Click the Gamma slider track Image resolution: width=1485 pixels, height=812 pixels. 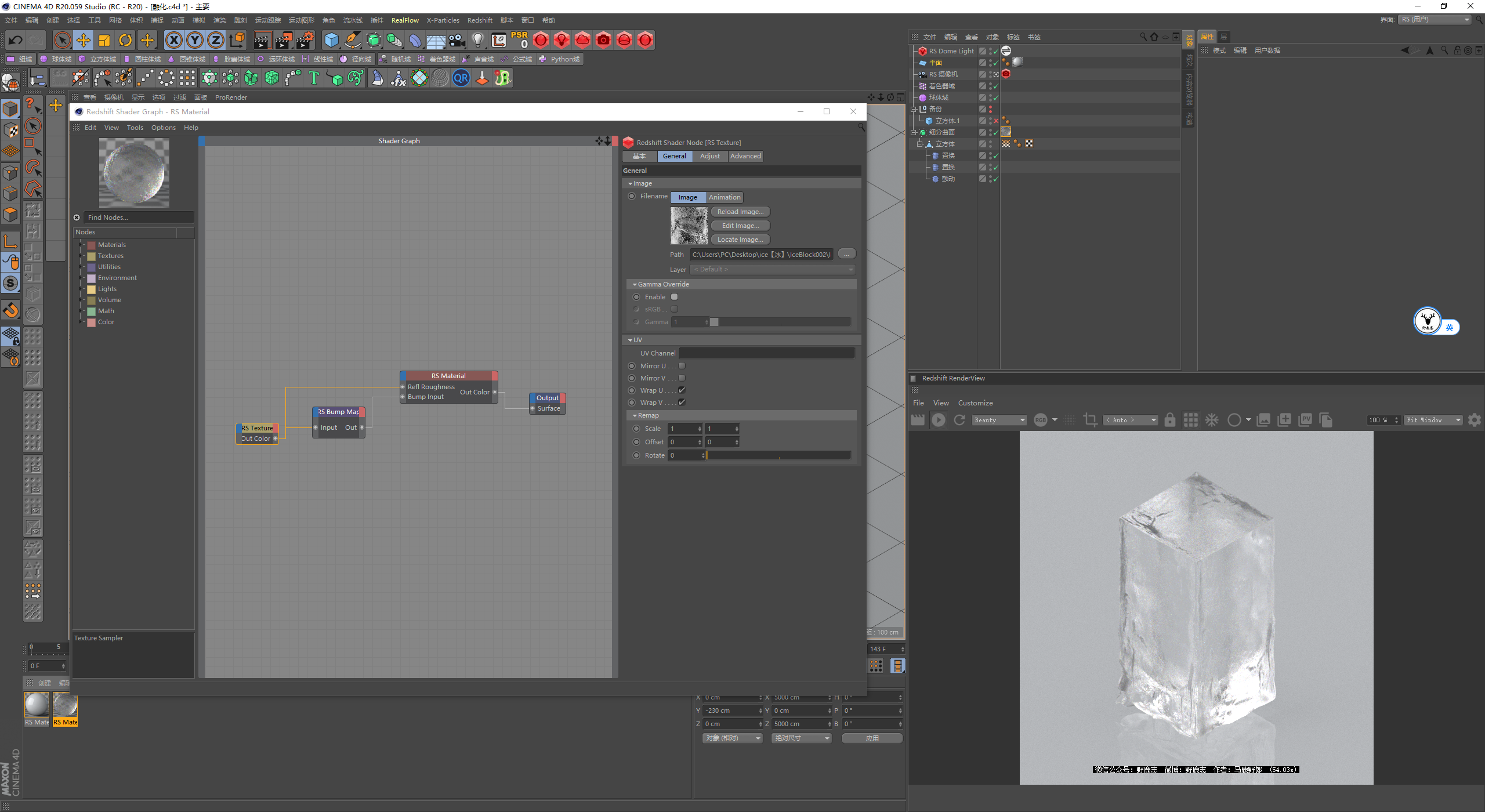(x=780, y=322)
